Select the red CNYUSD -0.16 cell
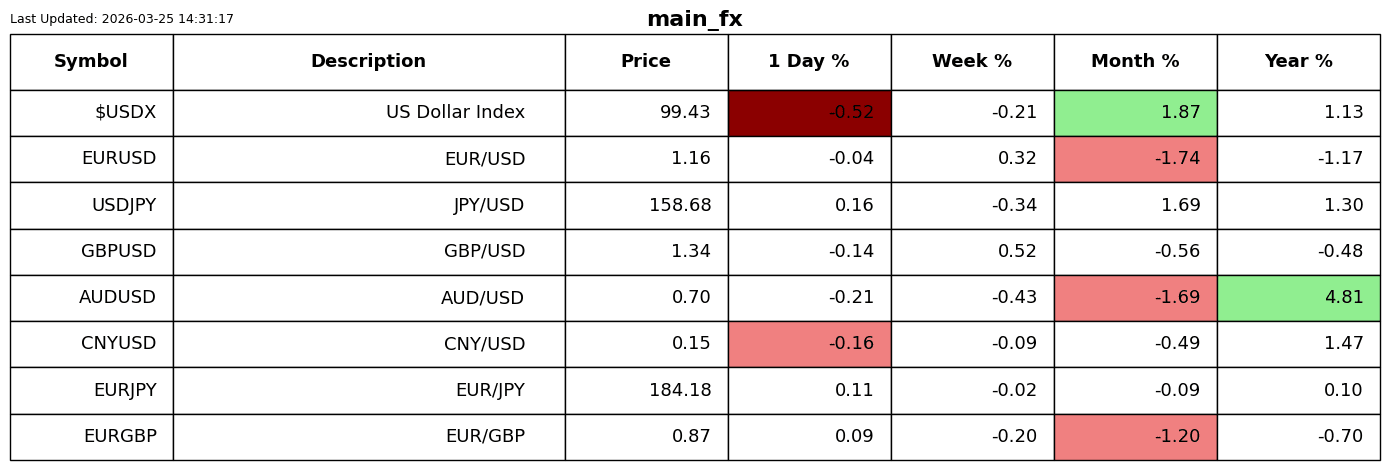The height and width of the screenshot is (470, 1390). tap(809, 344)
